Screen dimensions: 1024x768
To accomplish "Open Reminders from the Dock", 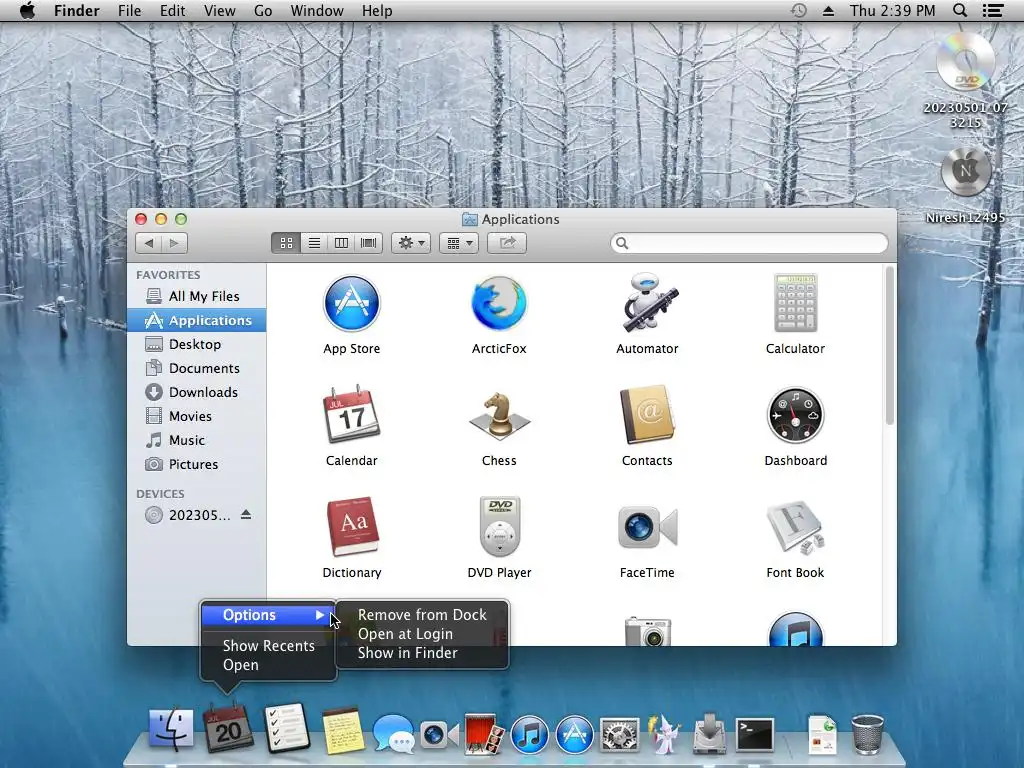I will click(286, 729).
